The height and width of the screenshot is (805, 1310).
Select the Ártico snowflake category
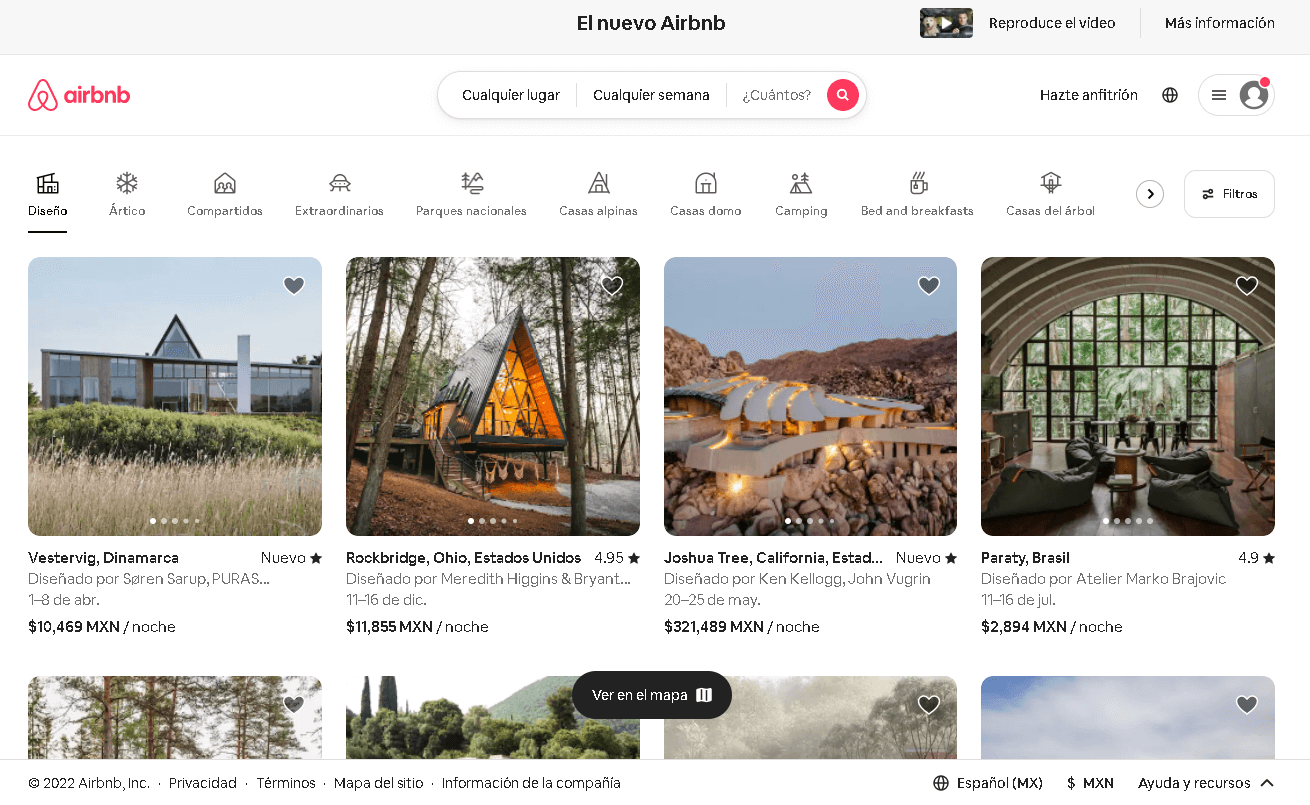(127, 193)
